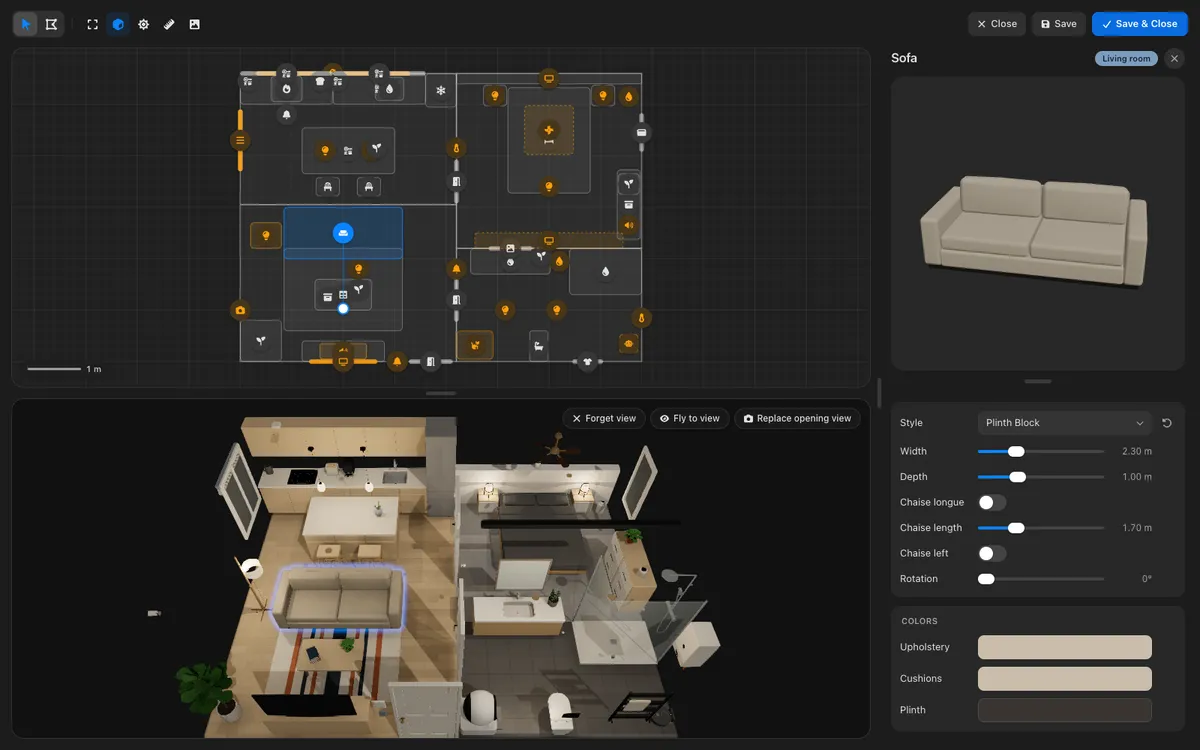Click the Rotation slider
The image size is (1200, 750).
click(1041, 579)
